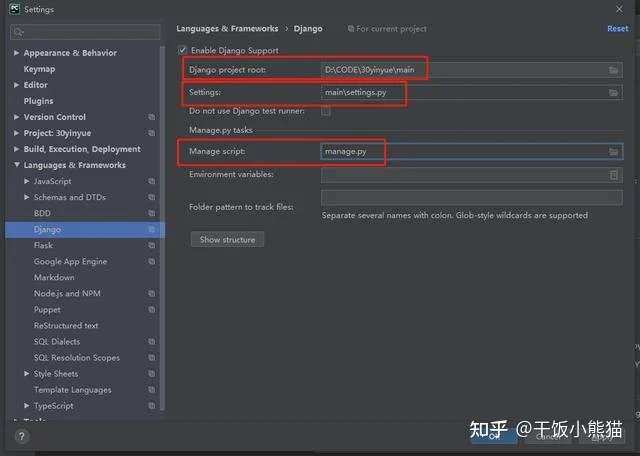Click the project-level icon beside TypeScript
The height and width of the screenshot is (456, 640).
pos(151,406)
